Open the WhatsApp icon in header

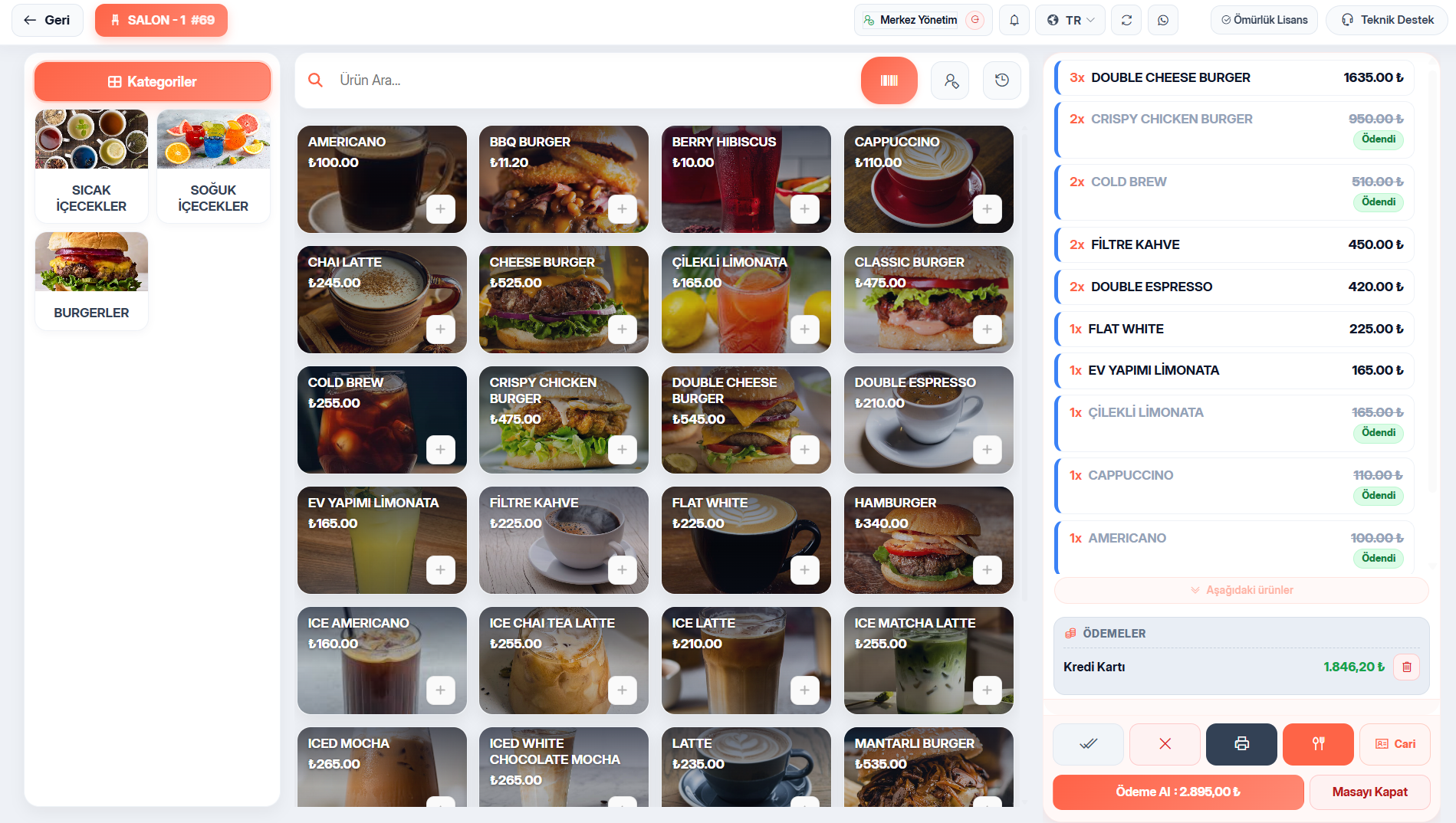pos(1163,20)
